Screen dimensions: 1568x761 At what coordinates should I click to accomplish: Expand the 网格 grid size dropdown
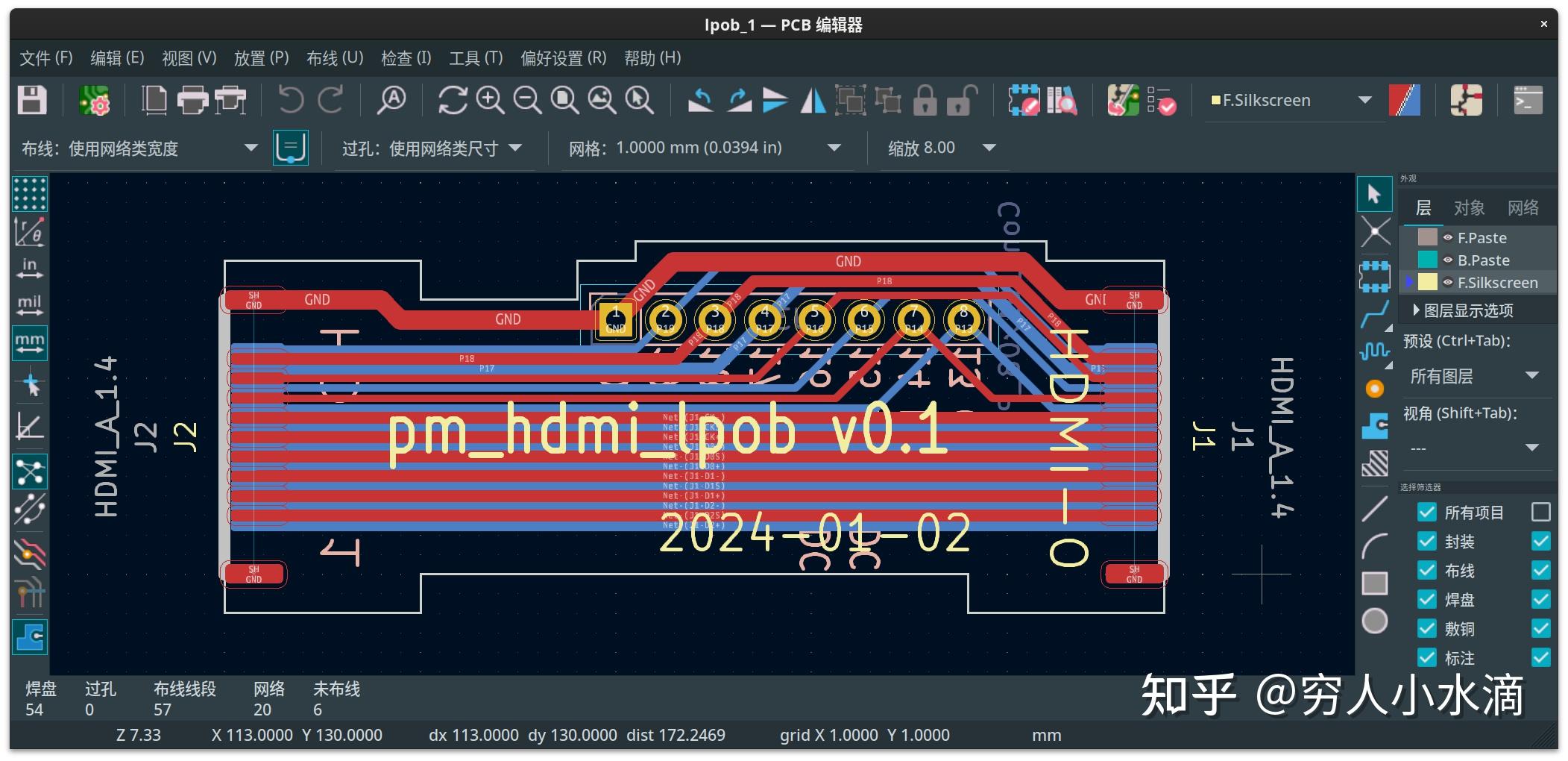[834, 147]
